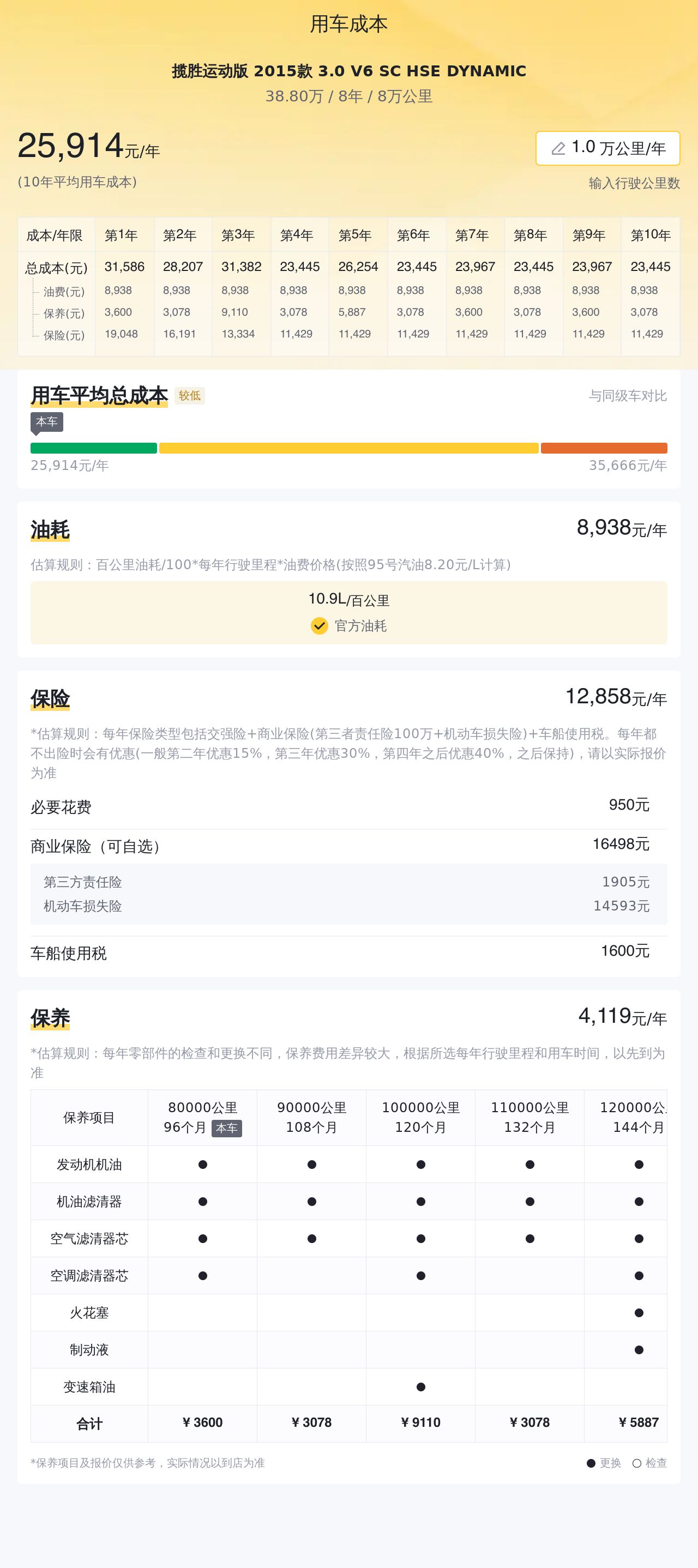Click the 车船使用税 row
Image resolution: width=698 pixels, height=1568 pixels.
coord(349,953)
